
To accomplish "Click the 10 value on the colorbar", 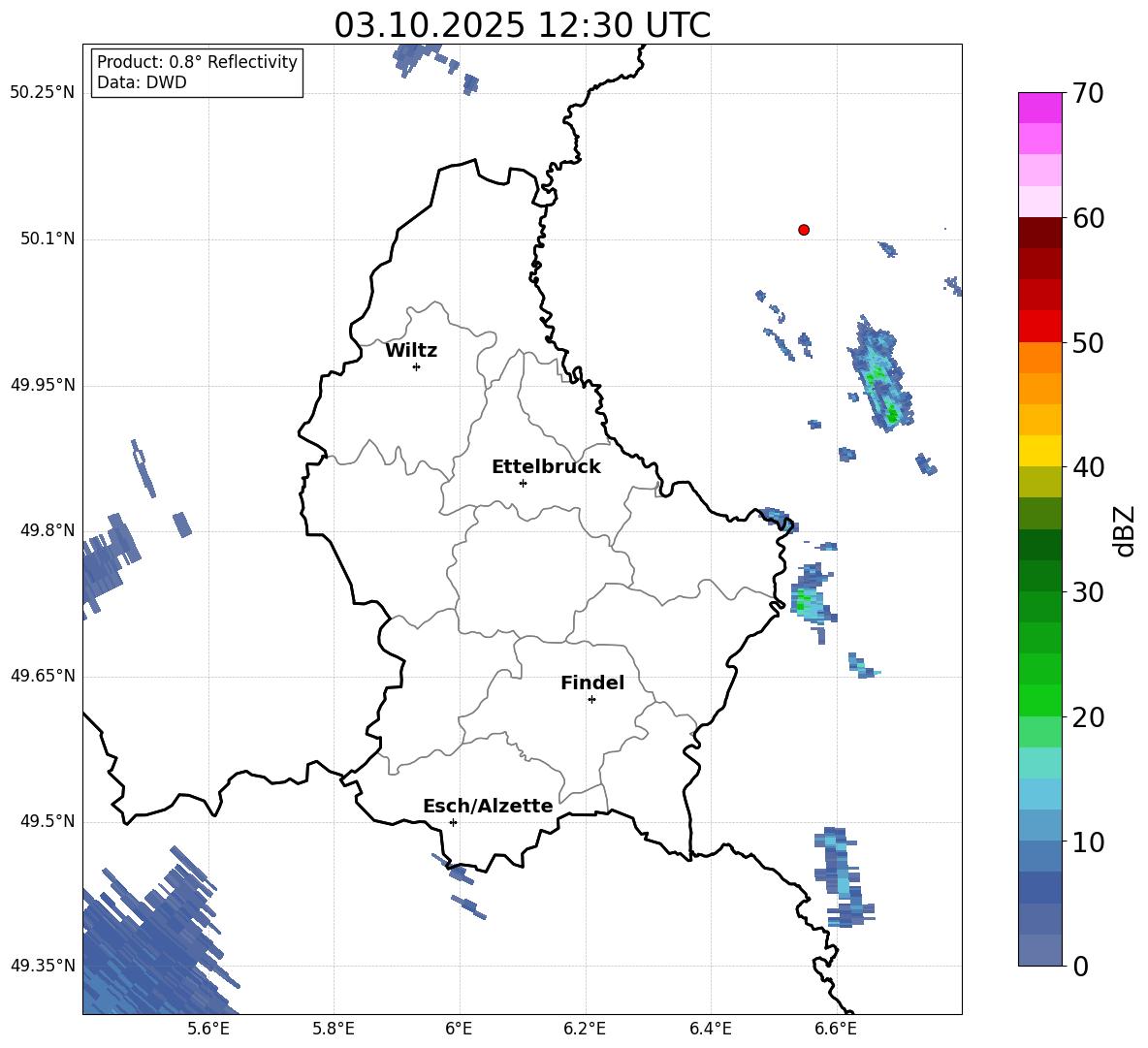I will [1088, 842].
